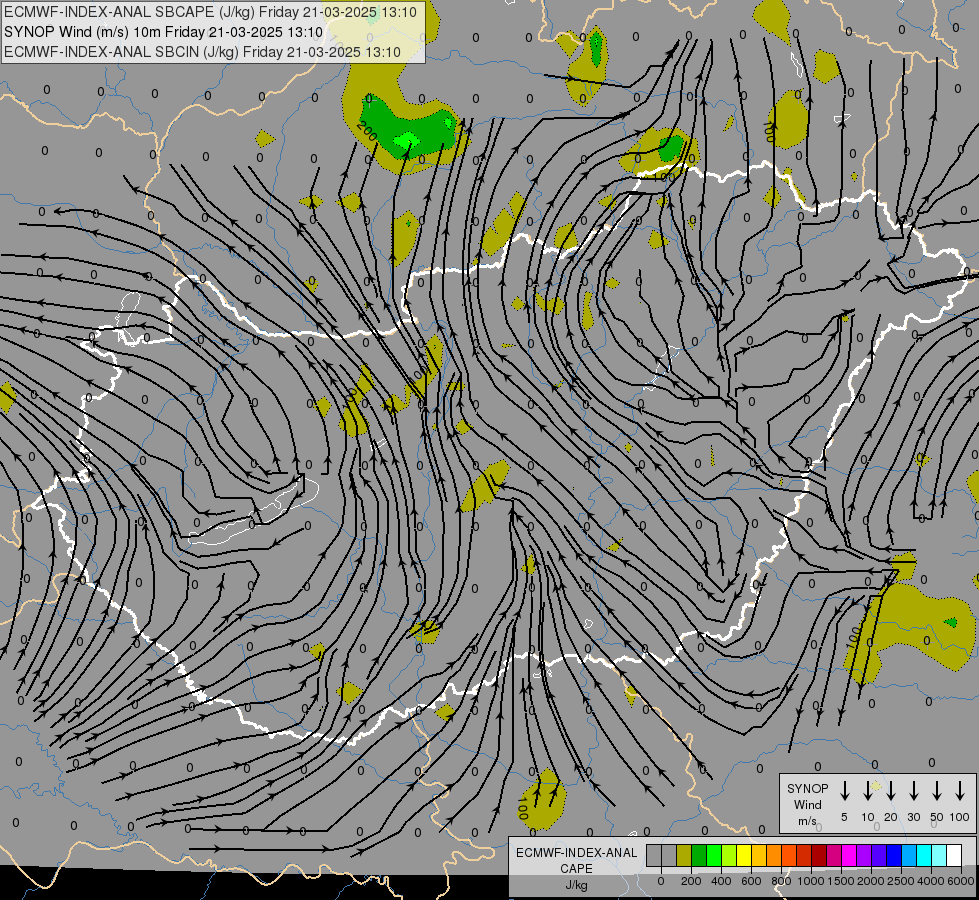Click the 'Wind' word in SYNOP legend
The width and height of the screenshot is (979, 900).
807,804
